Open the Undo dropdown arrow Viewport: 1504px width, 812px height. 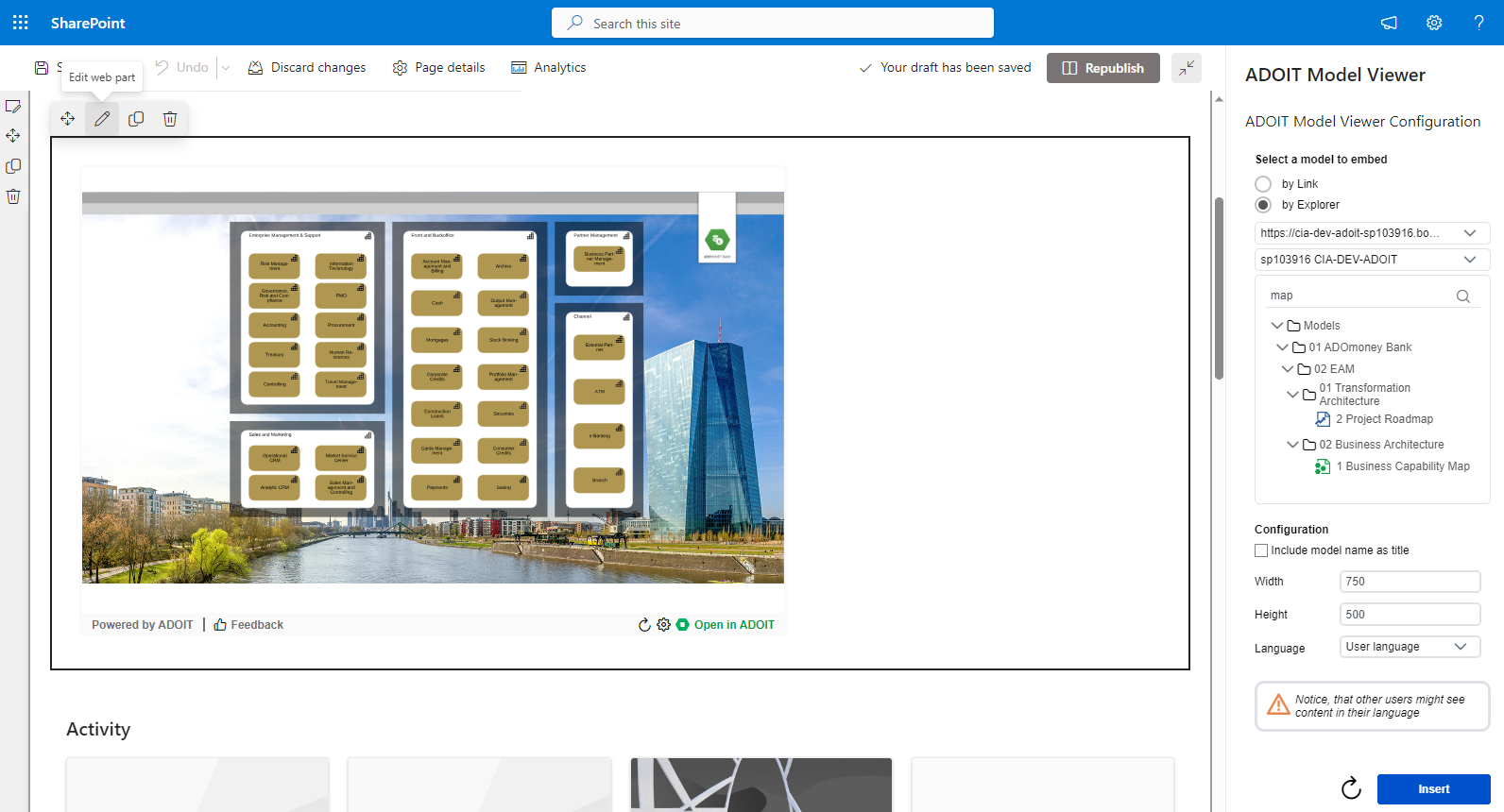[225, 68]
